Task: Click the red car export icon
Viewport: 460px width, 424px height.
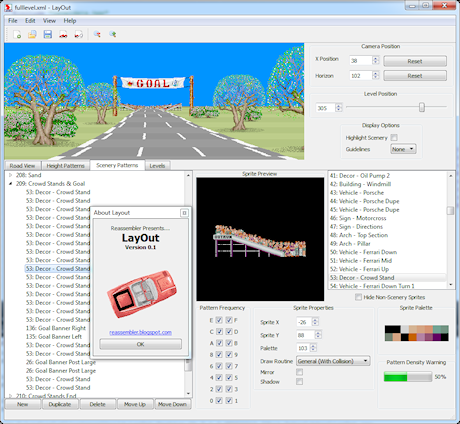Action: [x=63, y=34]
